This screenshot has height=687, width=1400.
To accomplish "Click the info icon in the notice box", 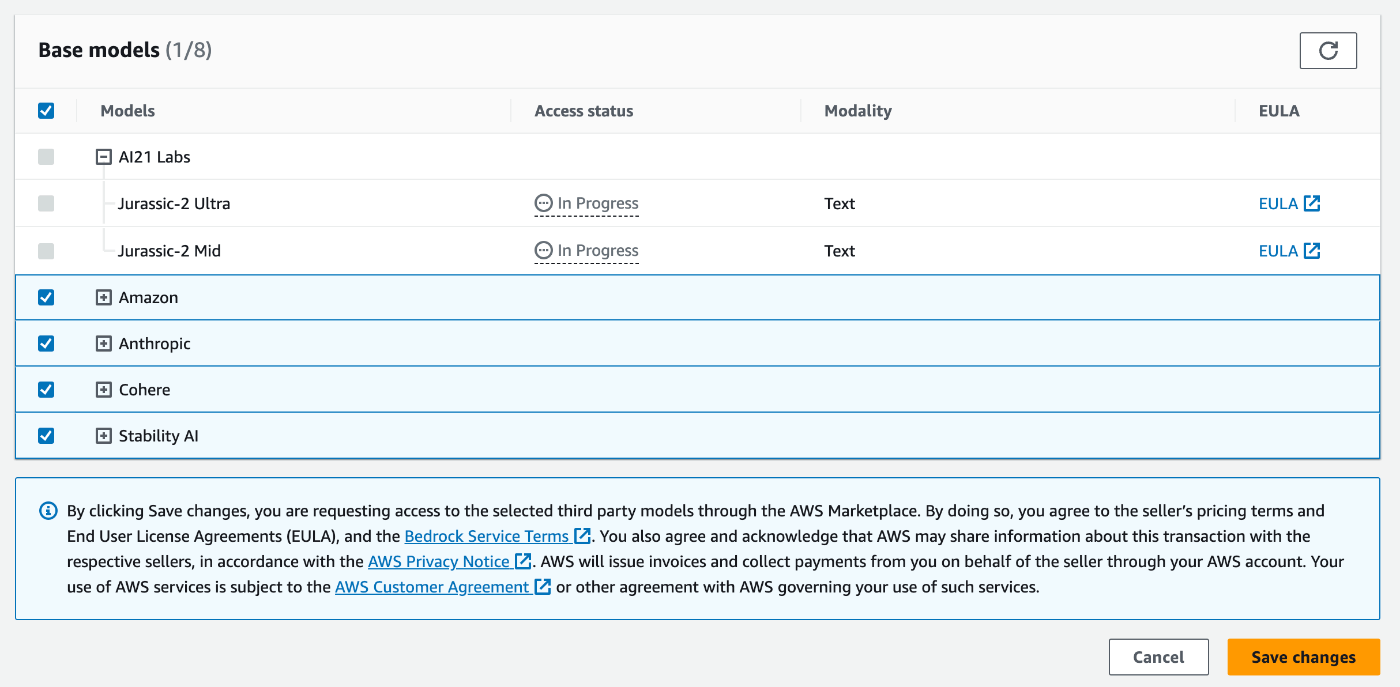I will point(48,511).
